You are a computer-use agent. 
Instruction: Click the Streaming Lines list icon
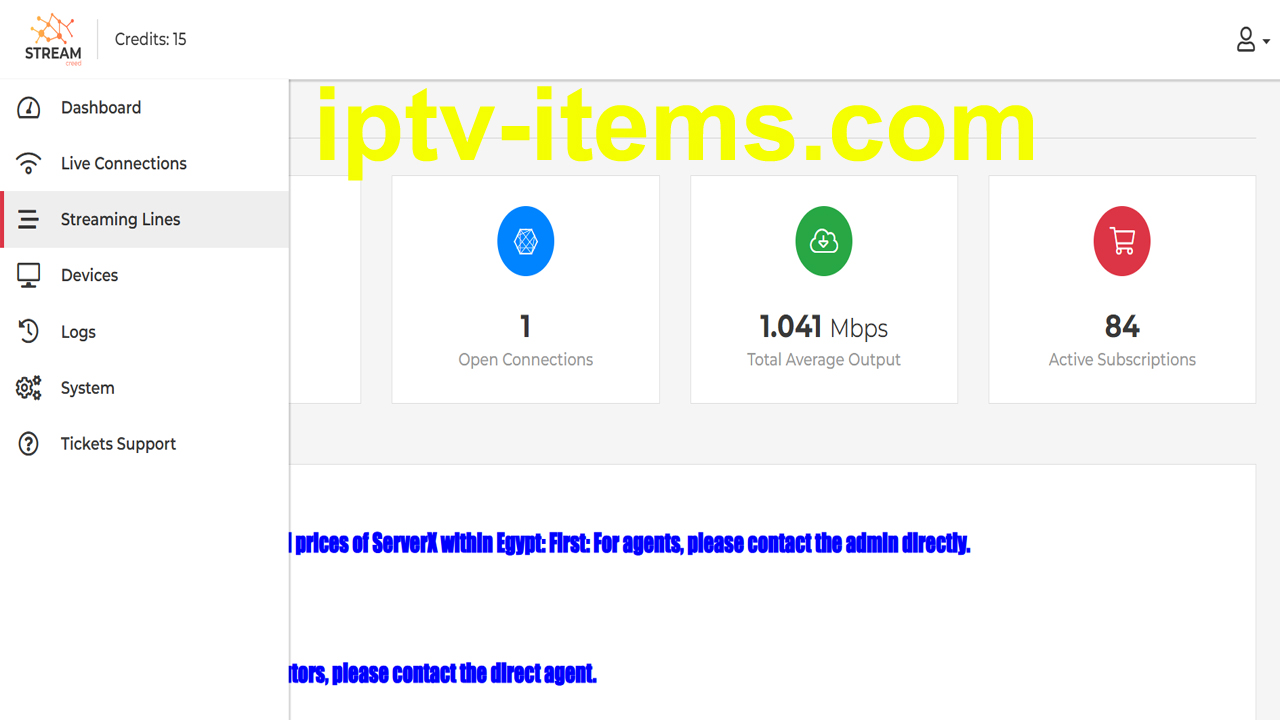29,219
